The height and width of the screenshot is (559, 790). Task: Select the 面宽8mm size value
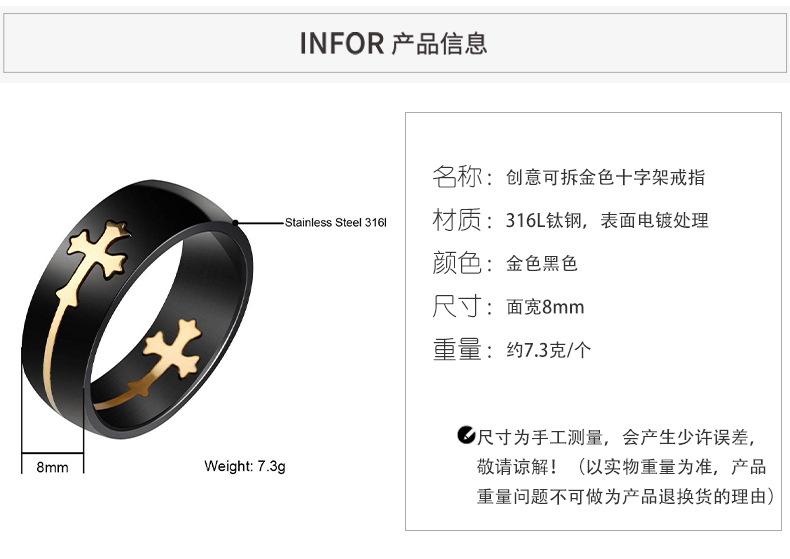(x=545, y=307)
